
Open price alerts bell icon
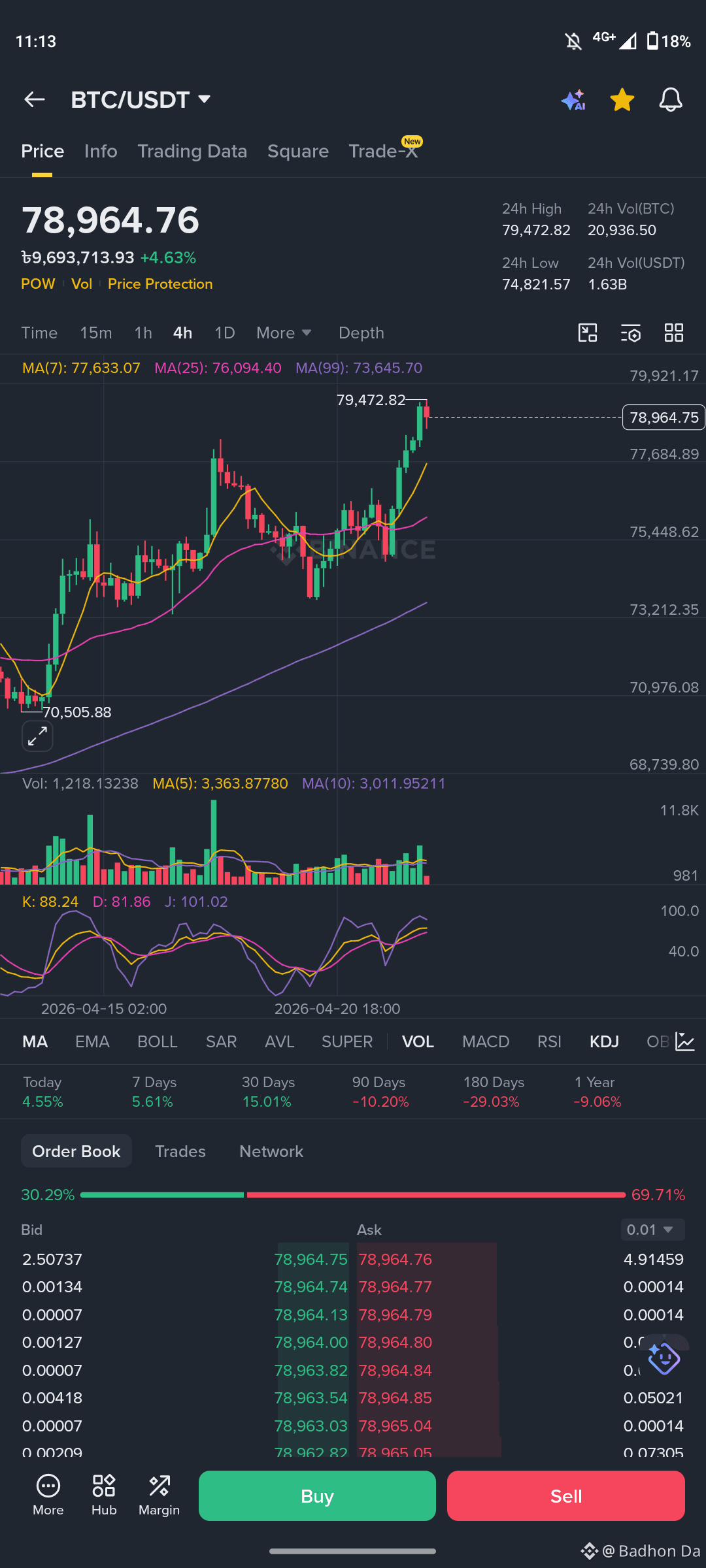point(671,100)
